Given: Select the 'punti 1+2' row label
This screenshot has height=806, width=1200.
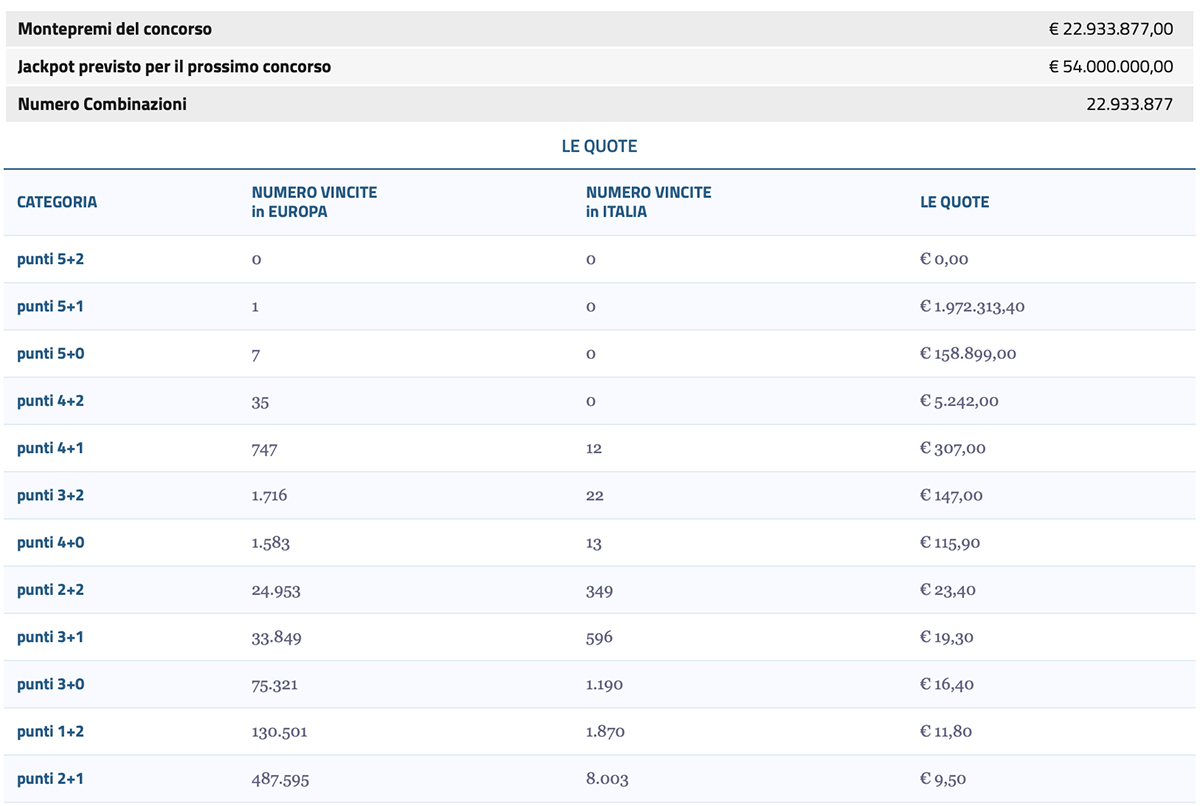Looking at the screenshot, I should coord(50,731).
